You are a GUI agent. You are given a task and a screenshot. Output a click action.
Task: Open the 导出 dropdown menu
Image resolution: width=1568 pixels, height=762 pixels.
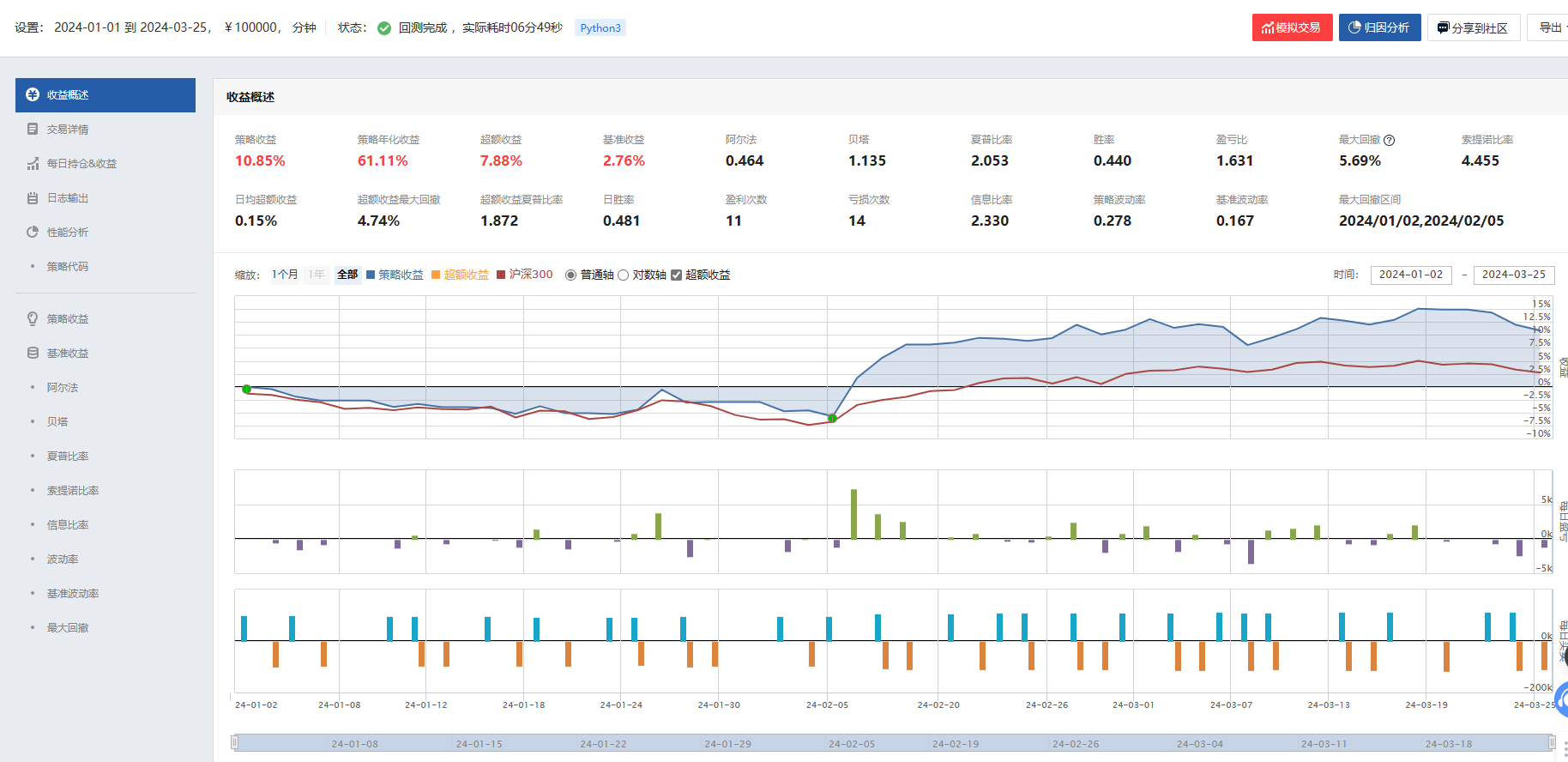[x=1550, y=27]
